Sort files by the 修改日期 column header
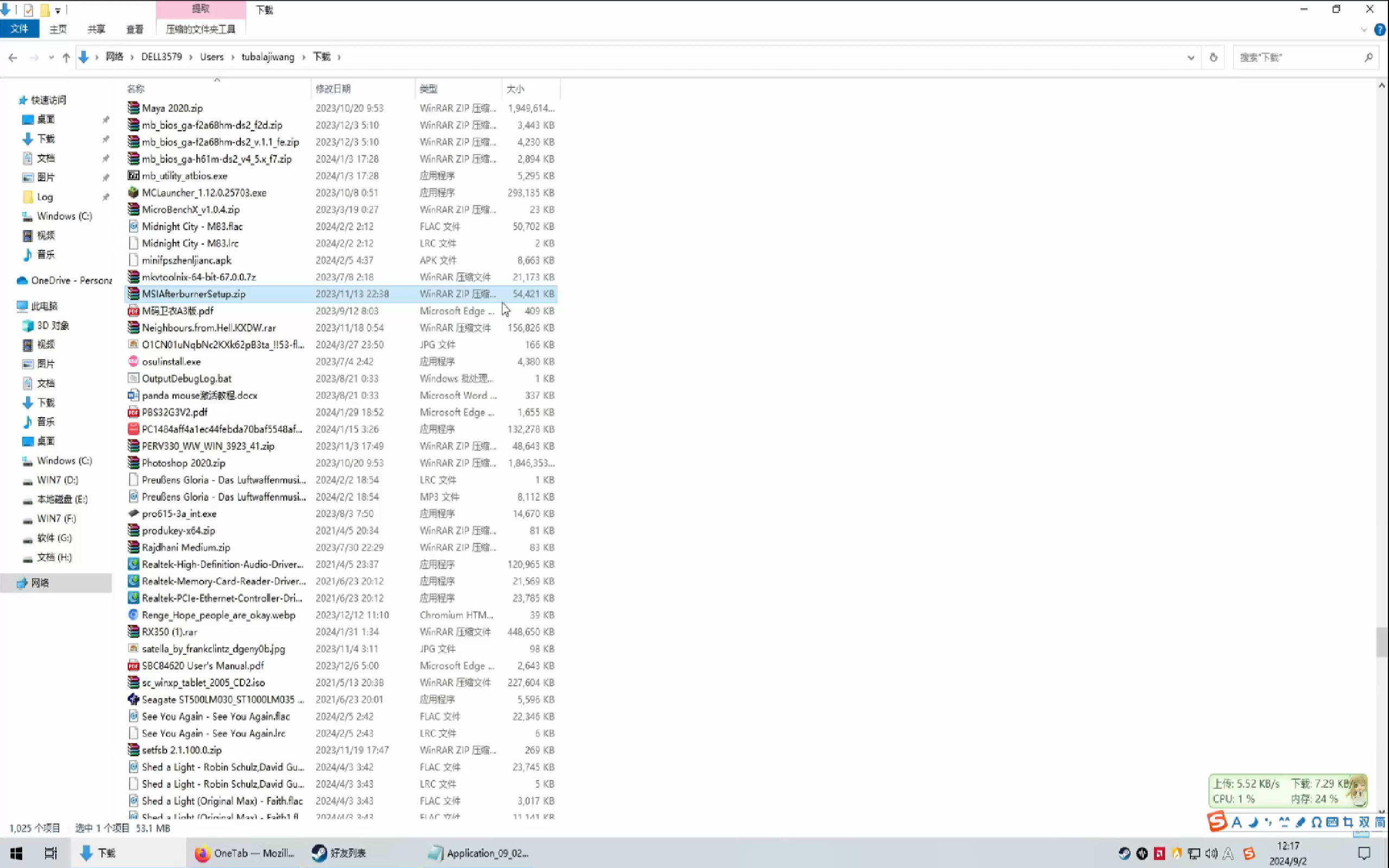 point(333,89)
